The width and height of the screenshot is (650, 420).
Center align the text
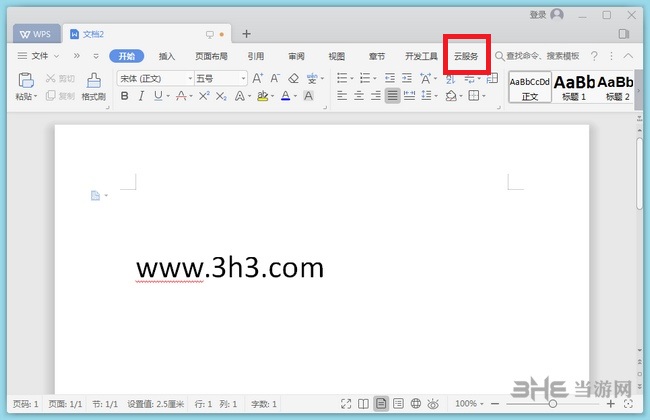(x=359, y=96)
